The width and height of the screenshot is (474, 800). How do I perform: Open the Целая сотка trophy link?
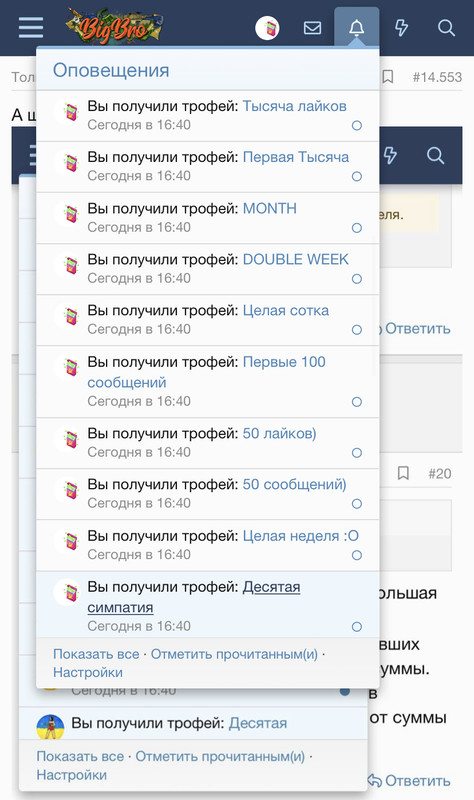(x=286, y=310)
